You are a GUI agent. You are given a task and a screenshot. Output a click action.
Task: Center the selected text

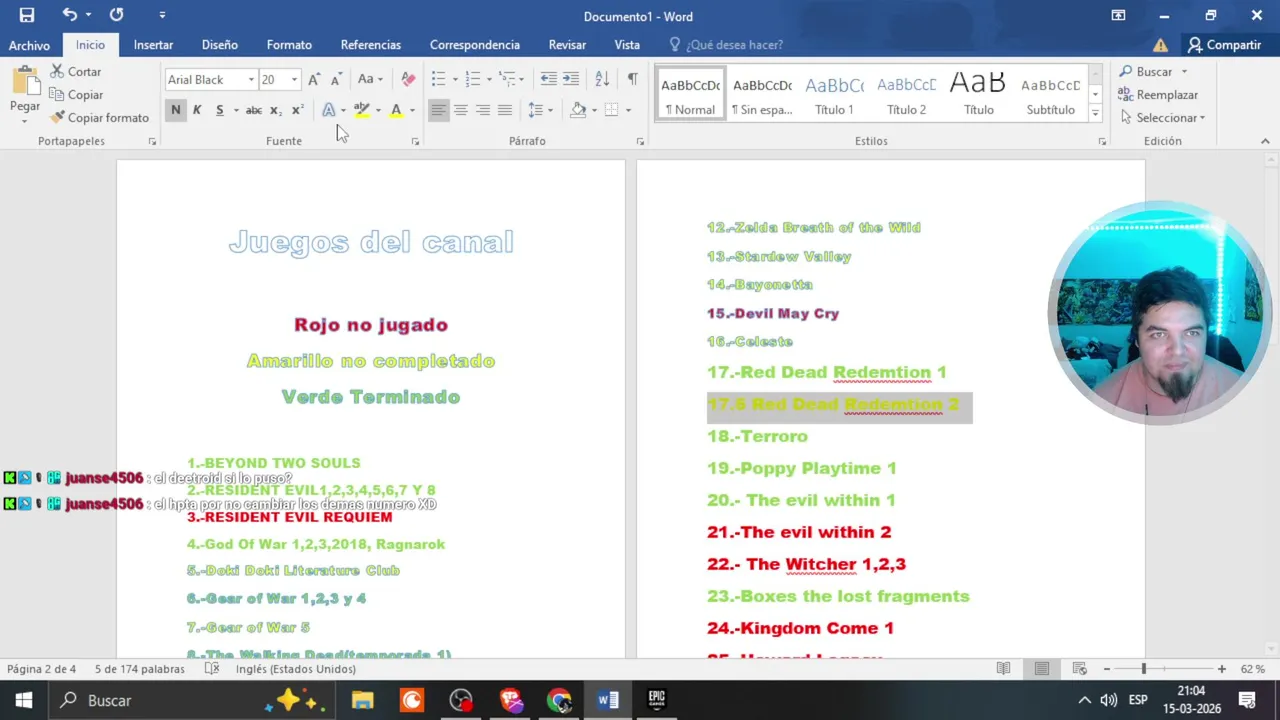461,110
